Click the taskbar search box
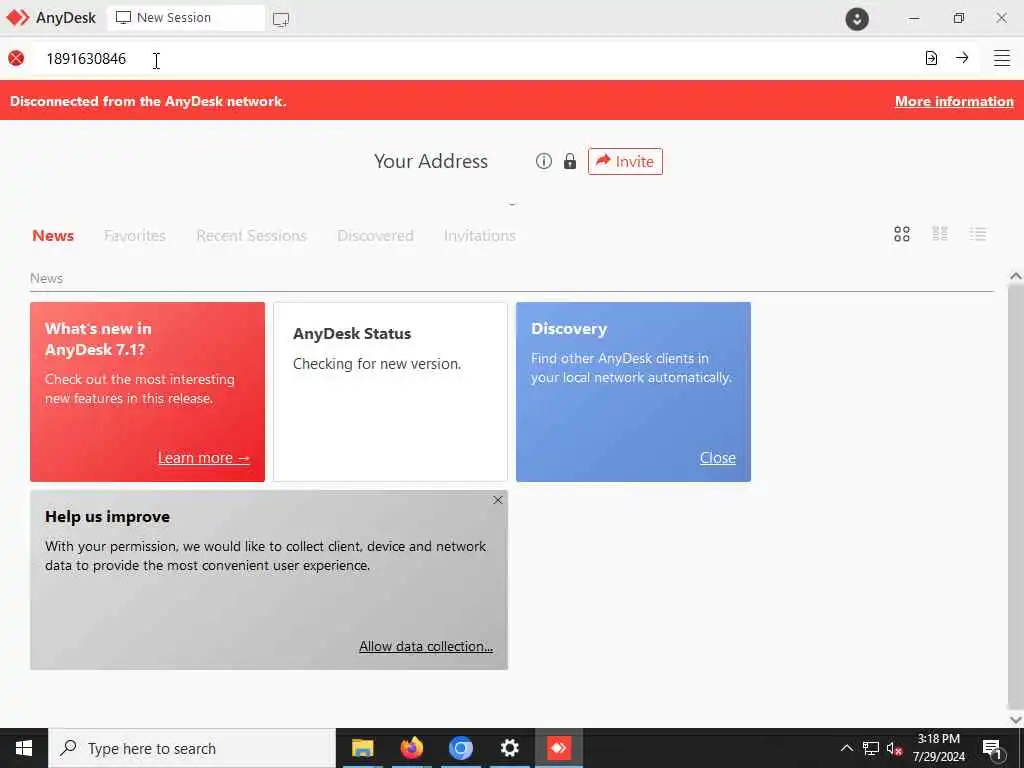Image resolution: width=1024 pixels, height=768 pixels. tap(192, 748)
